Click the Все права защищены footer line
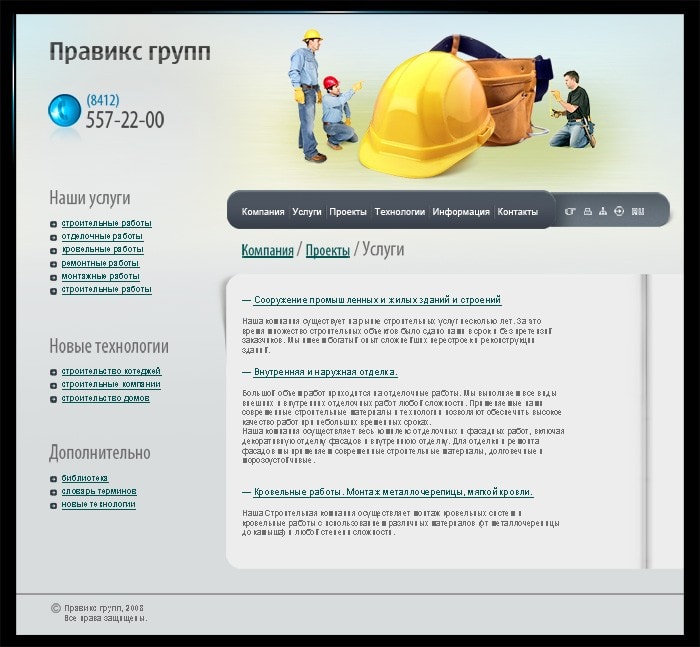Image resolution: width=700 pixels, height=647 pixels. coord(106,618)
